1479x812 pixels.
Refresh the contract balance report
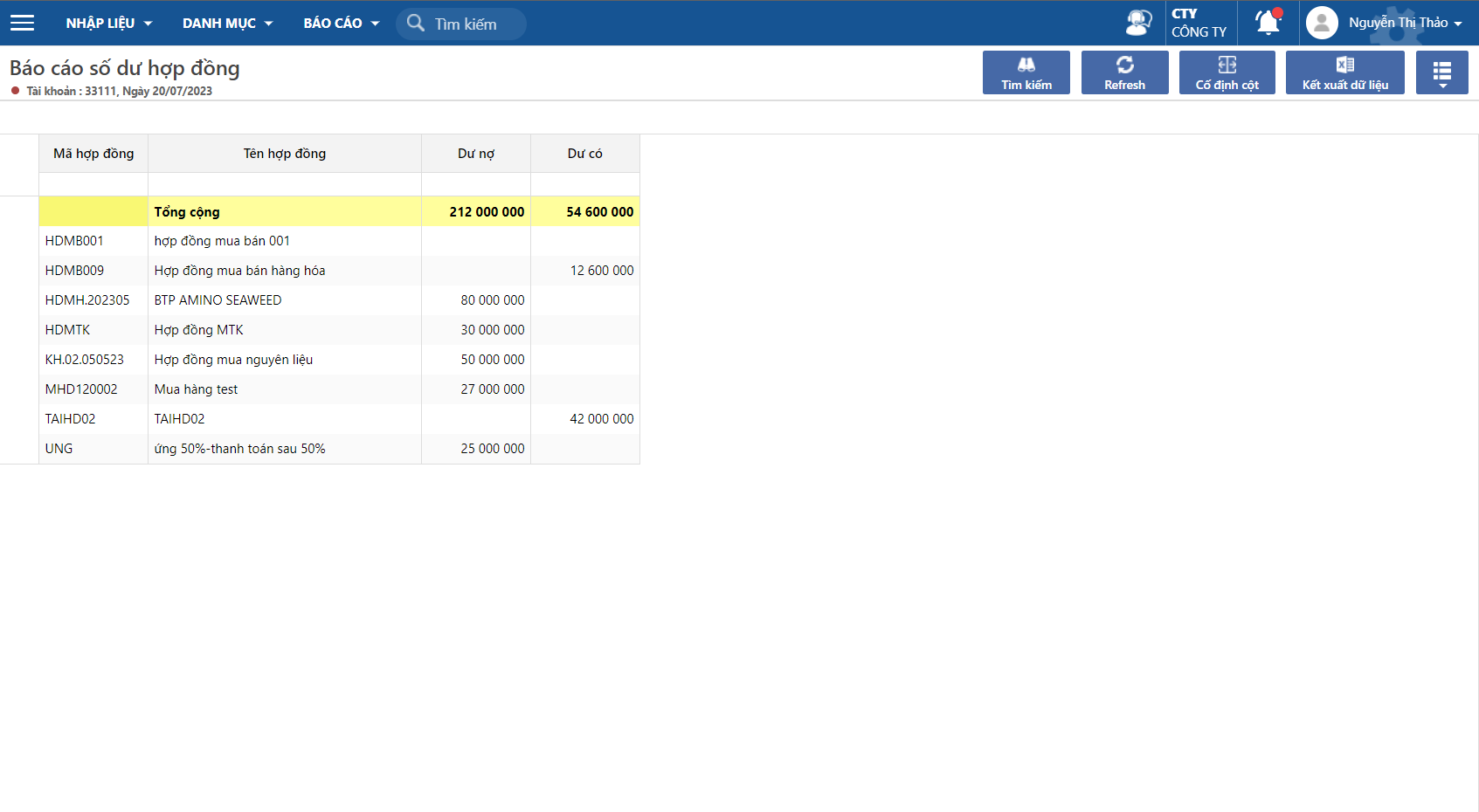1124,72
